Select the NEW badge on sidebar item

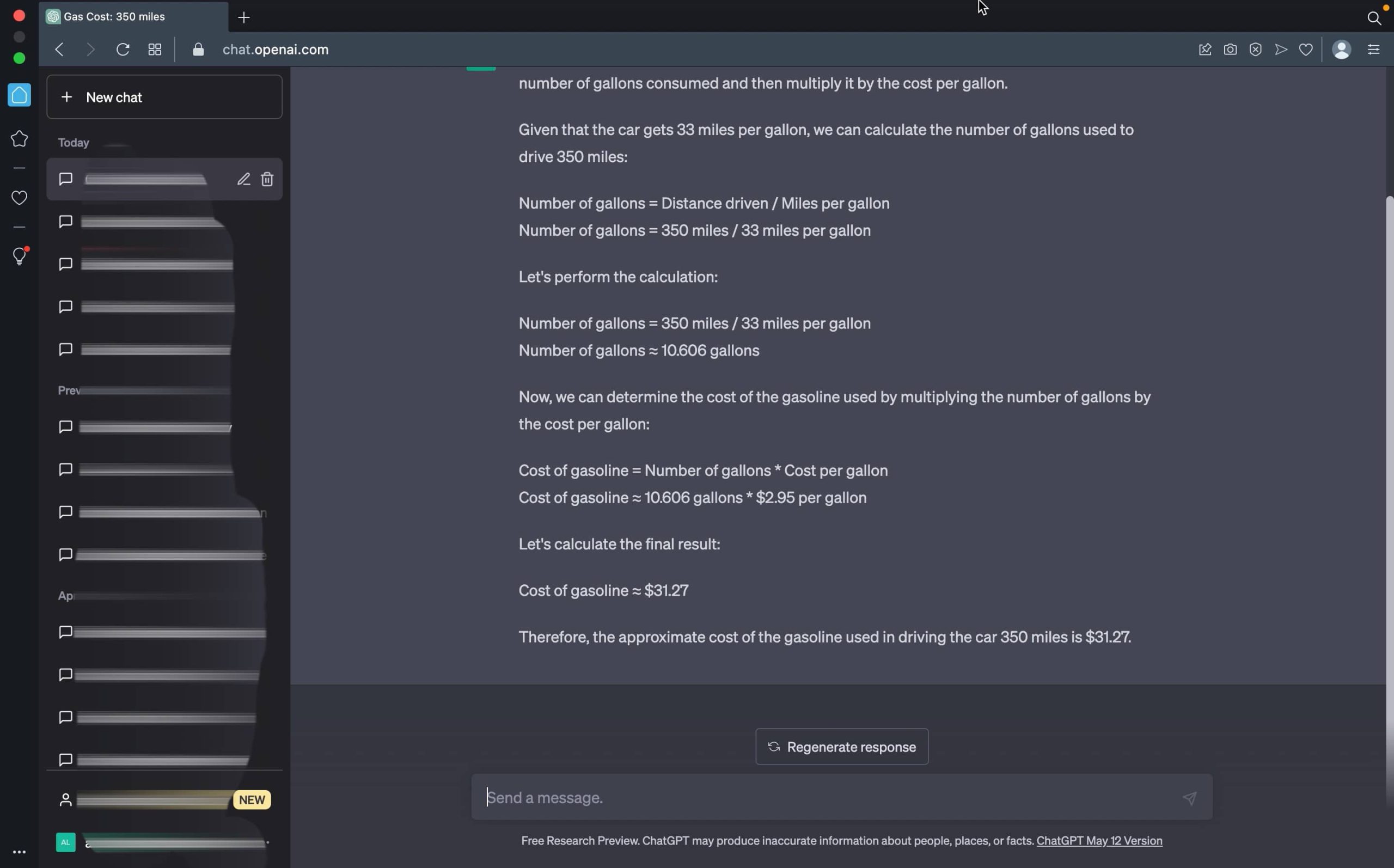coord(252,800)
